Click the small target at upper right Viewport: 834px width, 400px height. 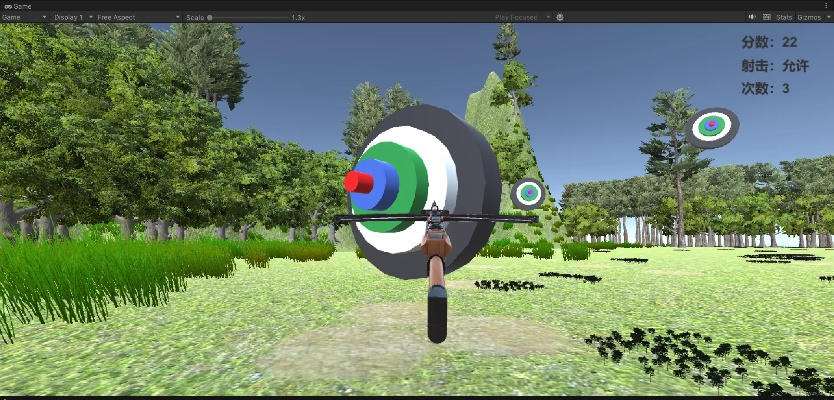tap(712, 126)
